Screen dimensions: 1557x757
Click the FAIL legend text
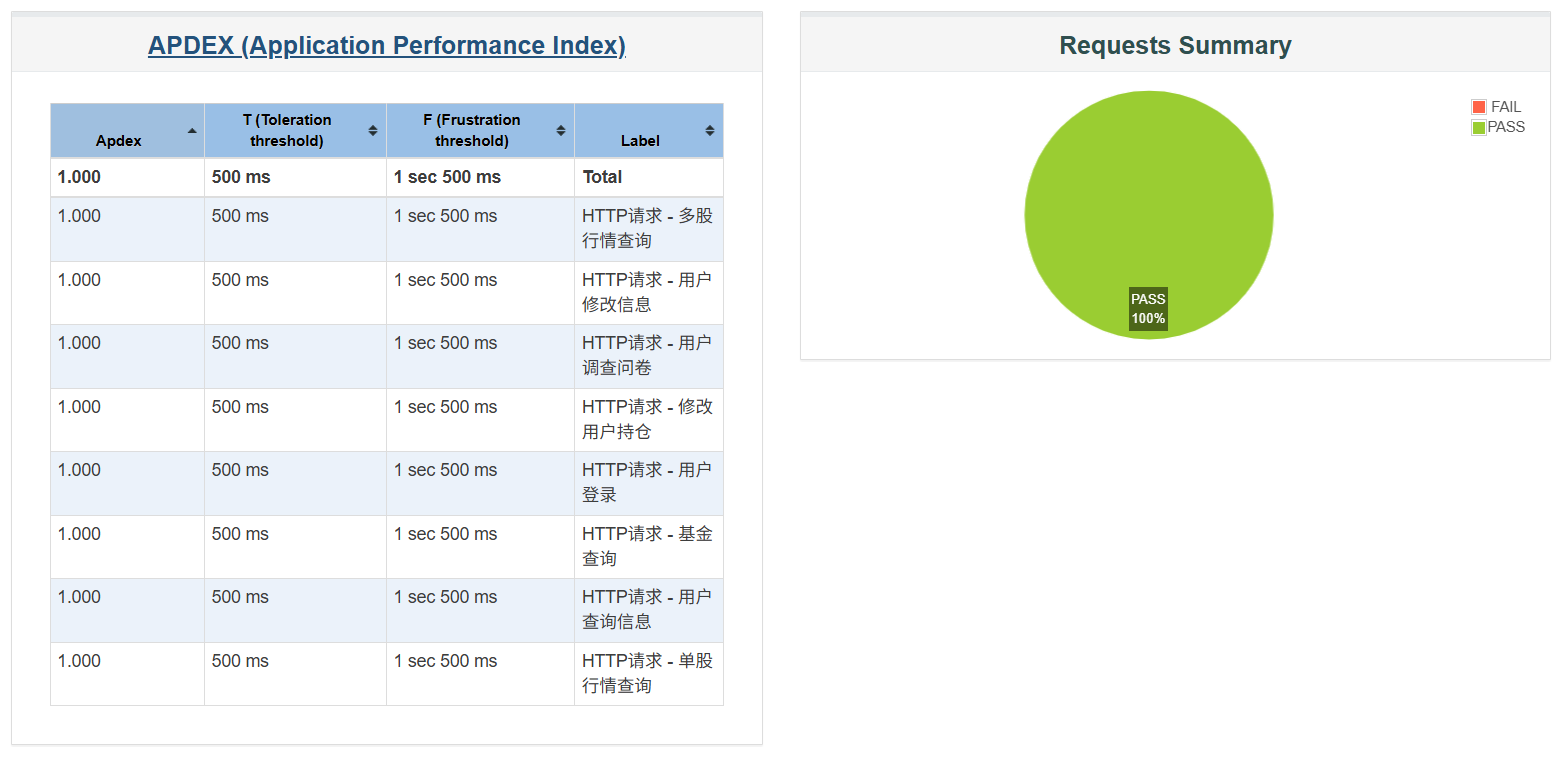click(1506, 107)
